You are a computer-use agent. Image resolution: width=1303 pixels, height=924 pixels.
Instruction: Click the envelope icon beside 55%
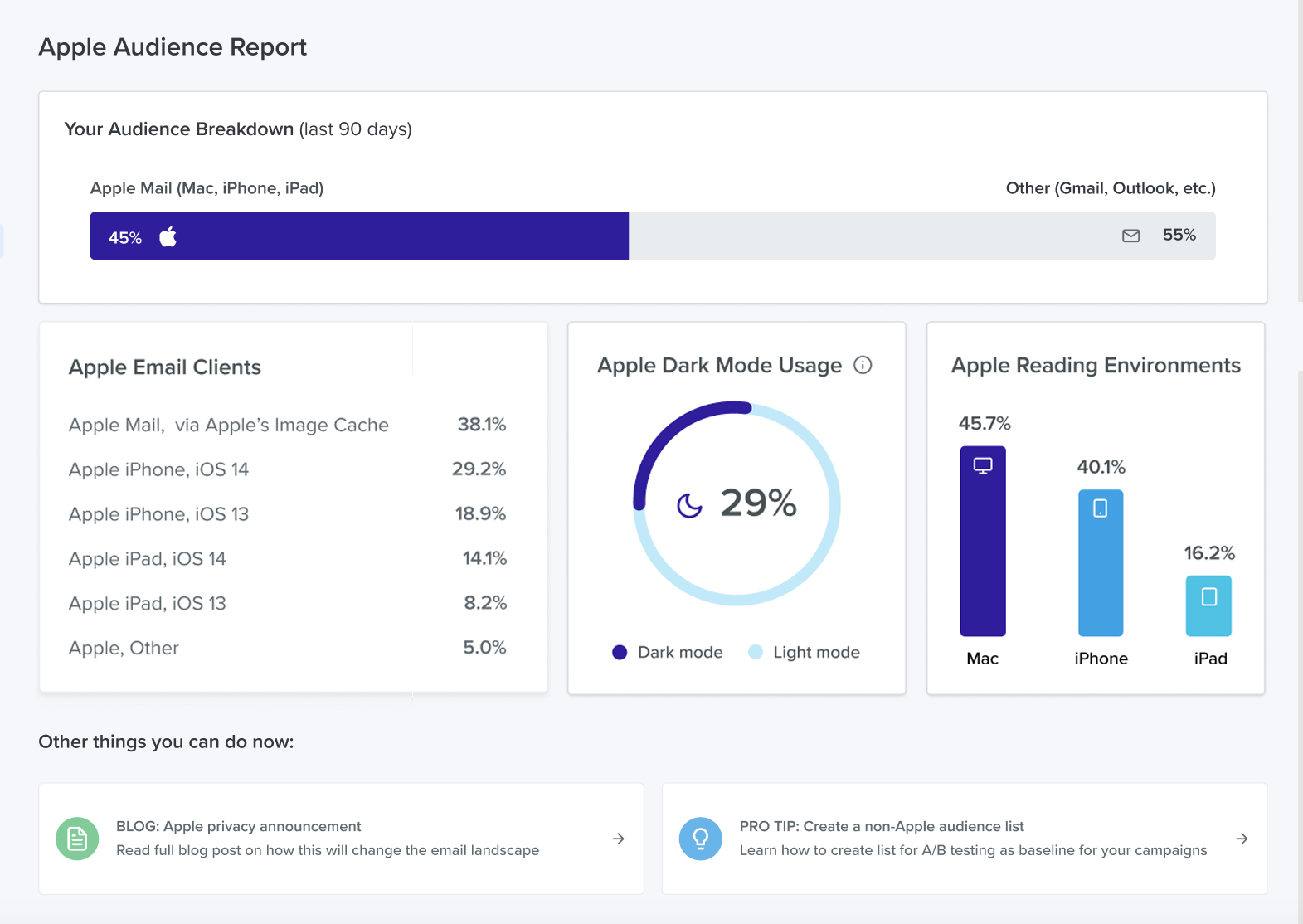point(1130,236)
